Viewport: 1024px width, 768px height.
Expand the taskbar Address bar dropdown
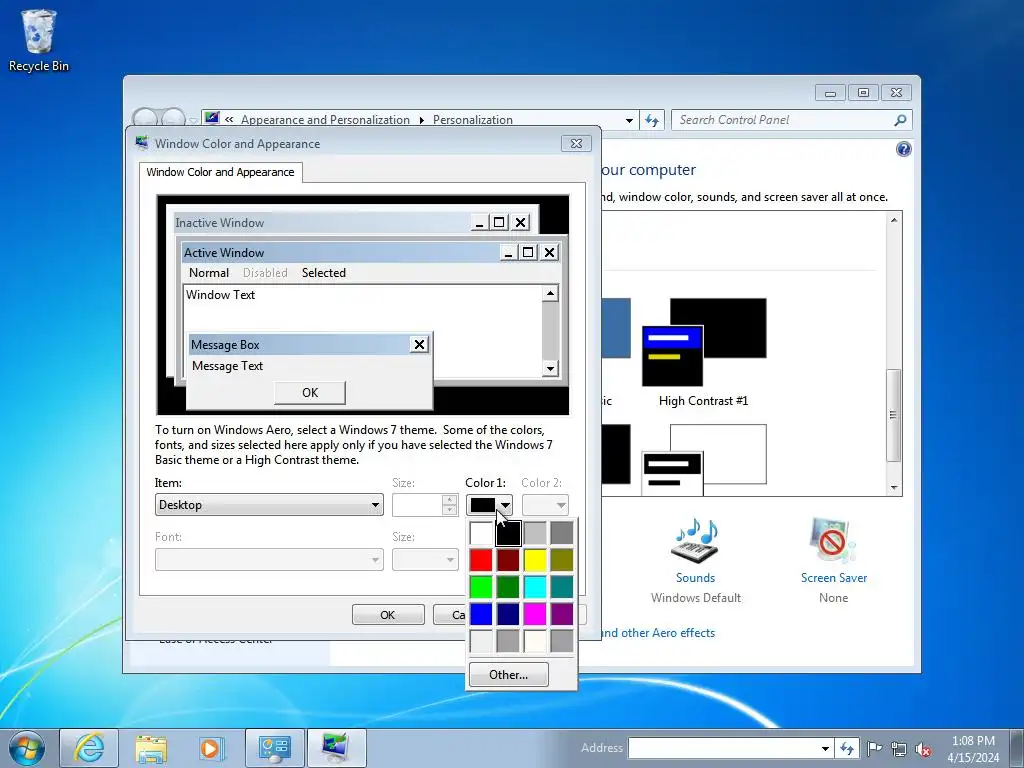(825, 748)
